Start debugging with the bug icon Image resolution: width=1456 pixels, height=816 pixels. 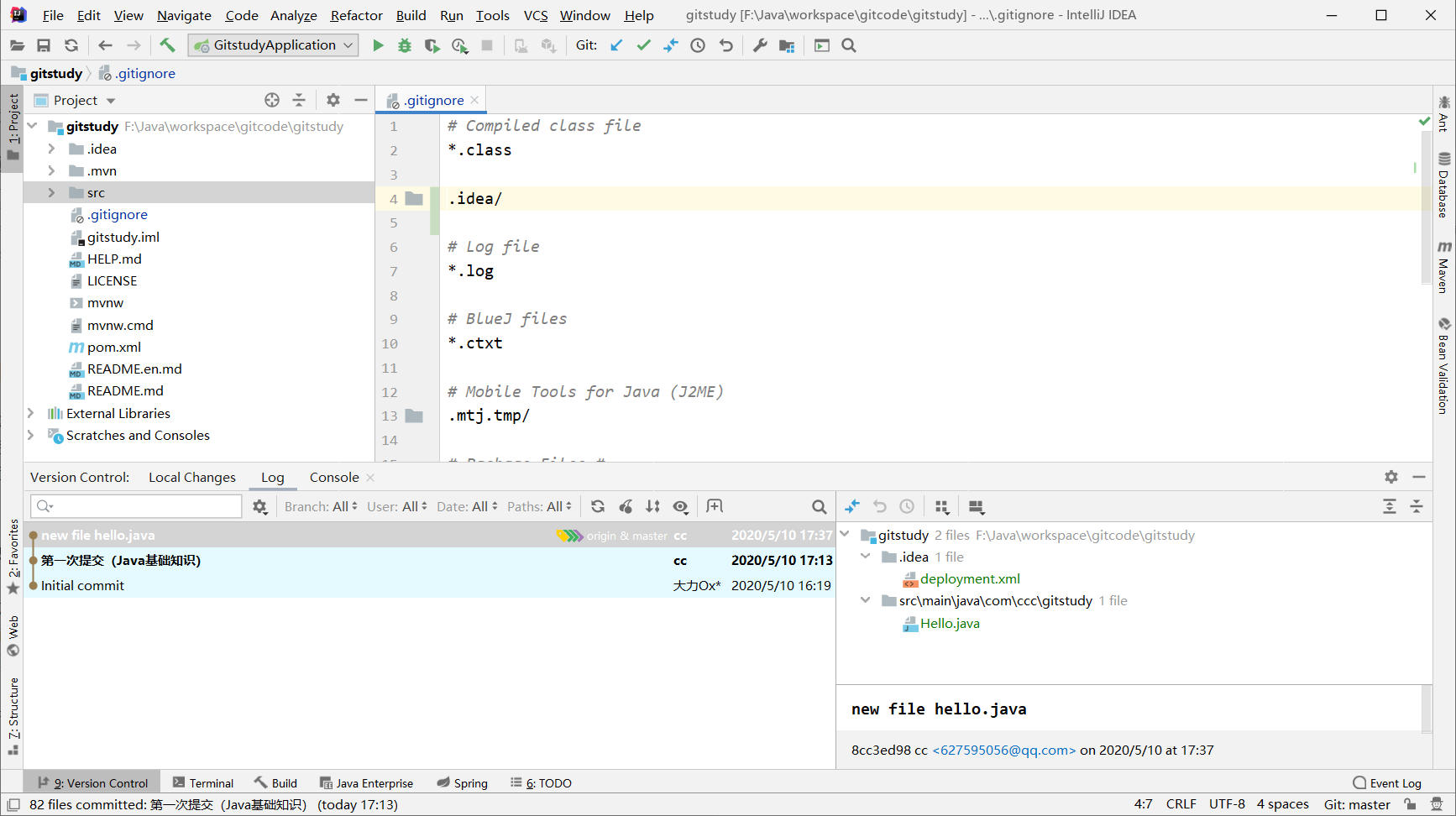coord(405,45)
